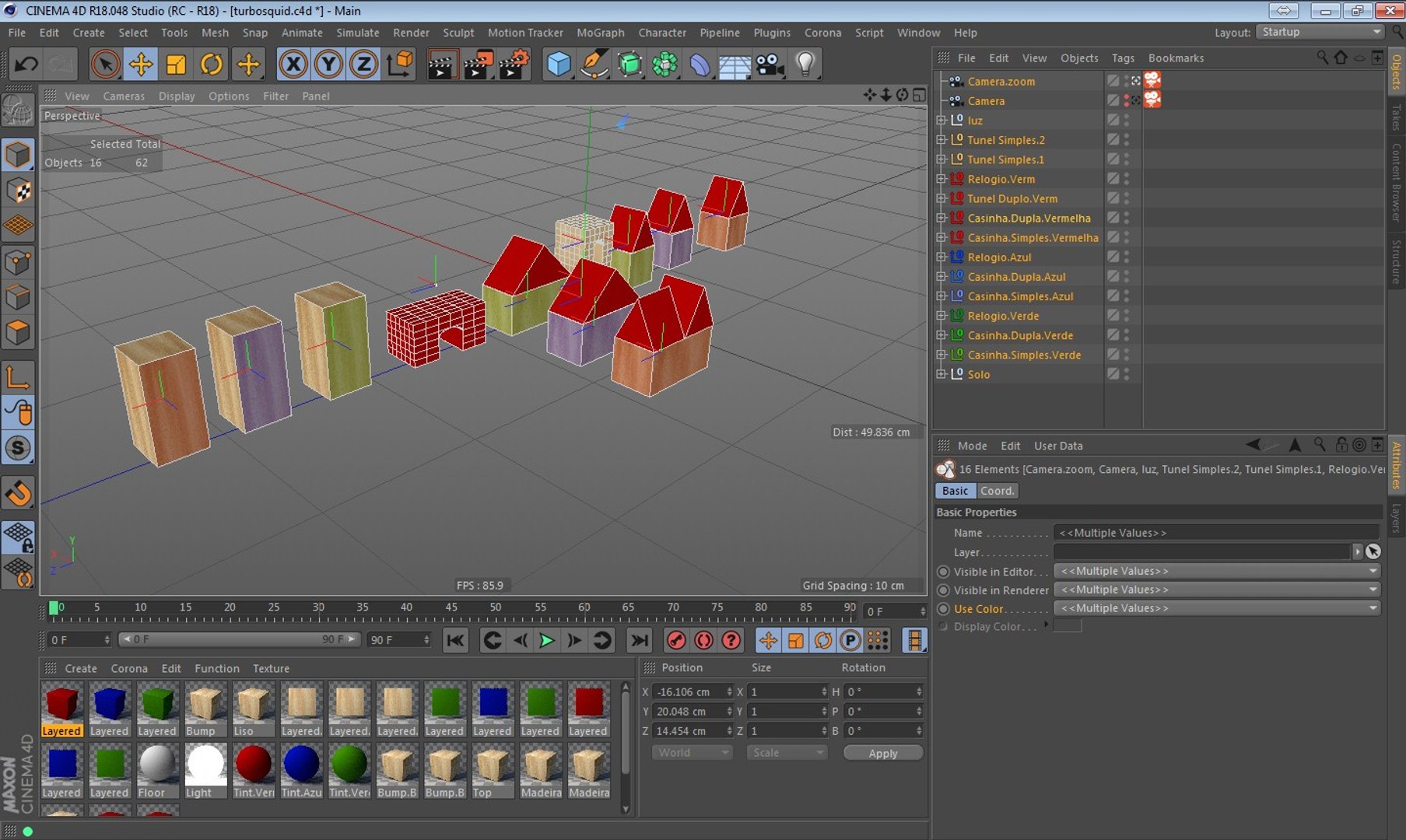
Task: Expand Casinha.Dupla.Vermelha tree node
Action: (941, 218)
